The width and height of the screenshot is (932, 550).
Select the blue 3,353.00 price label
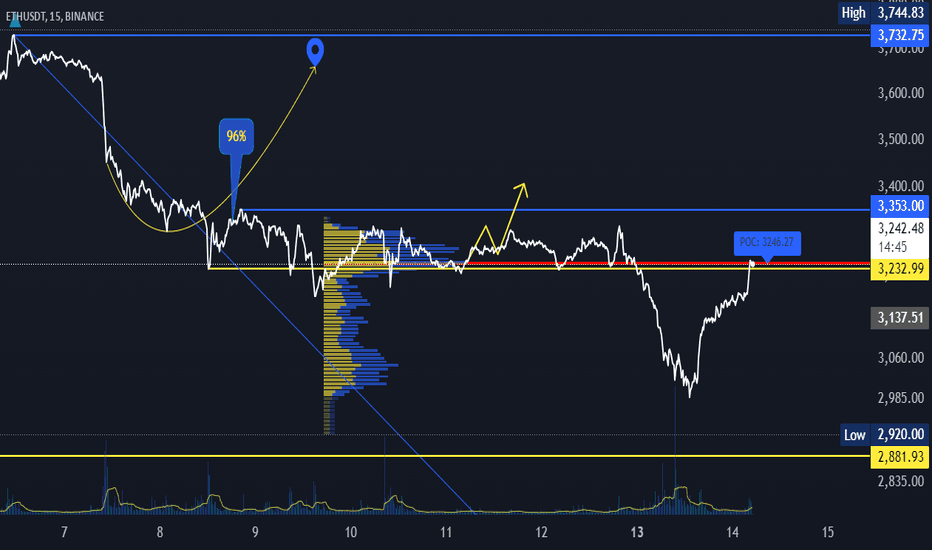(x=900, y=206)
